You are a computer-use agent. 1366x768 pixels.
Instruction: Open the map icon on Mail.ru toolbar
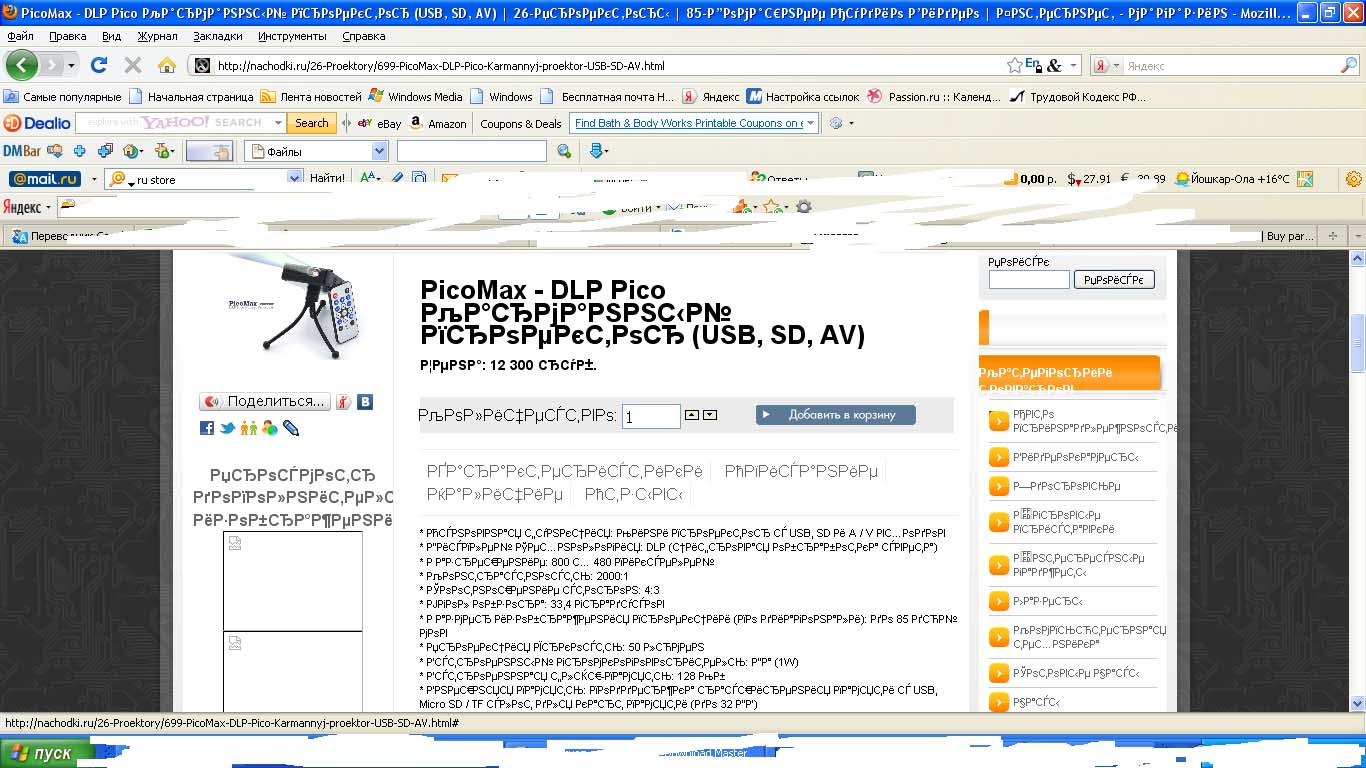[1305, 179]
